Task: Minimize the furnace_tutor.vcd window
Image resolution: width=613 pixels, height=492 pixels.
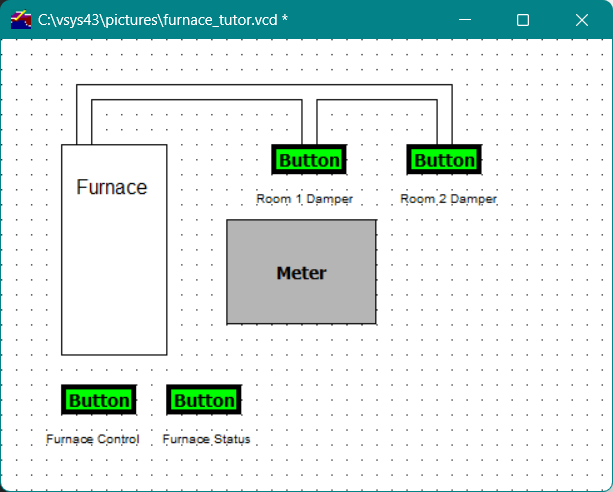Action: click(464, 20)
